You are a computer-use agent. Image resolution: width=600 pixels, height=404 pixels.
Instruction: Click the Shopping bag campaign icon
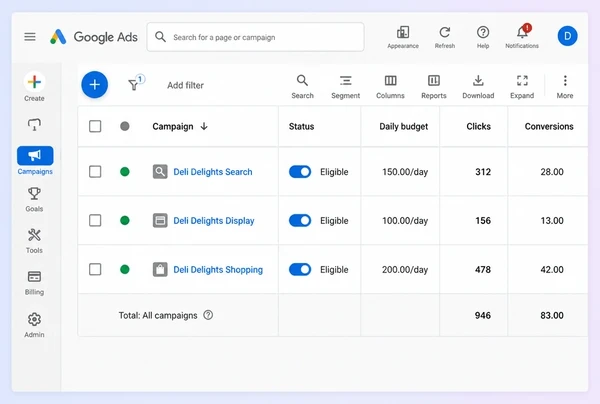[160, 269]
